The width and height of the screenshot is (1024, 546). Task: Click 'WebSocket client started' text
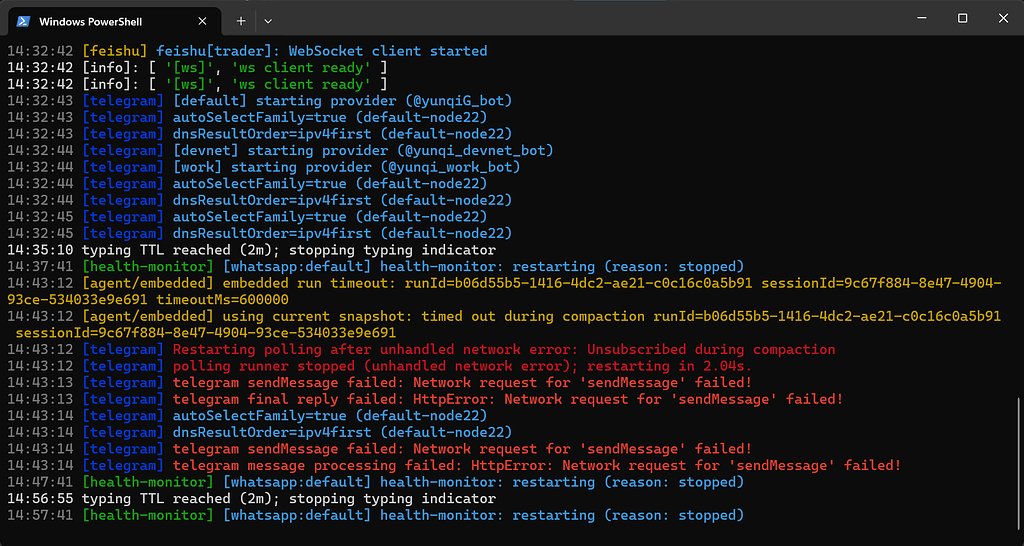tap(388, 51)
